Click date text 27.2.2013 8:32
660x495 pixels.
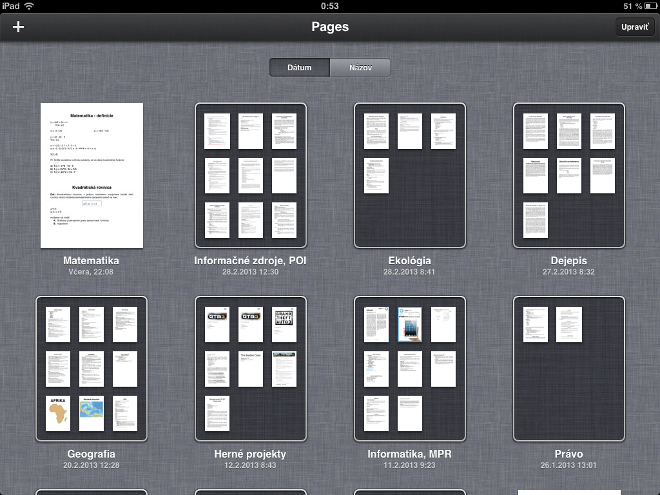(569, 272)
